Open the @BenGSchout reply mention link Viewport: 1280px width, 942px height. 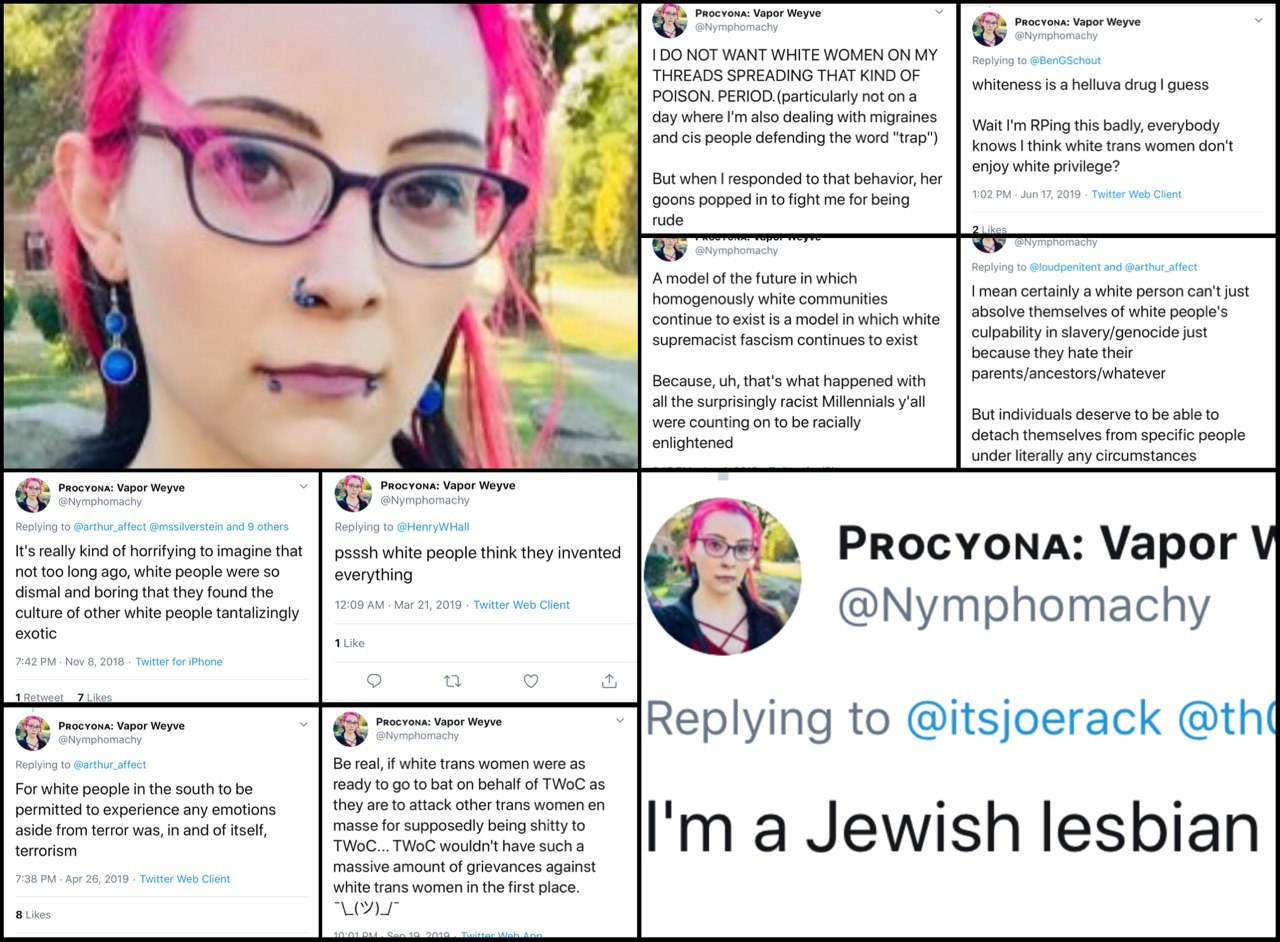pos(1065,61)
